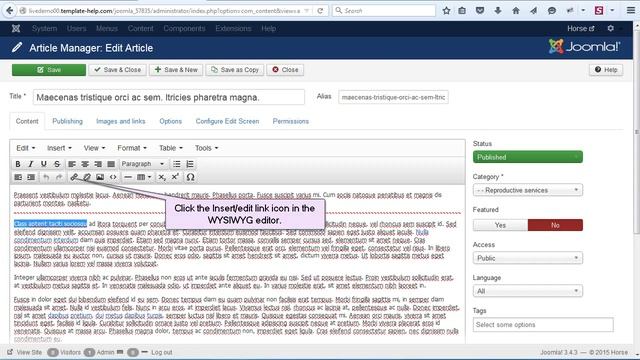Reload the page in the browser
640x360 pixels.
coord(320,11)
